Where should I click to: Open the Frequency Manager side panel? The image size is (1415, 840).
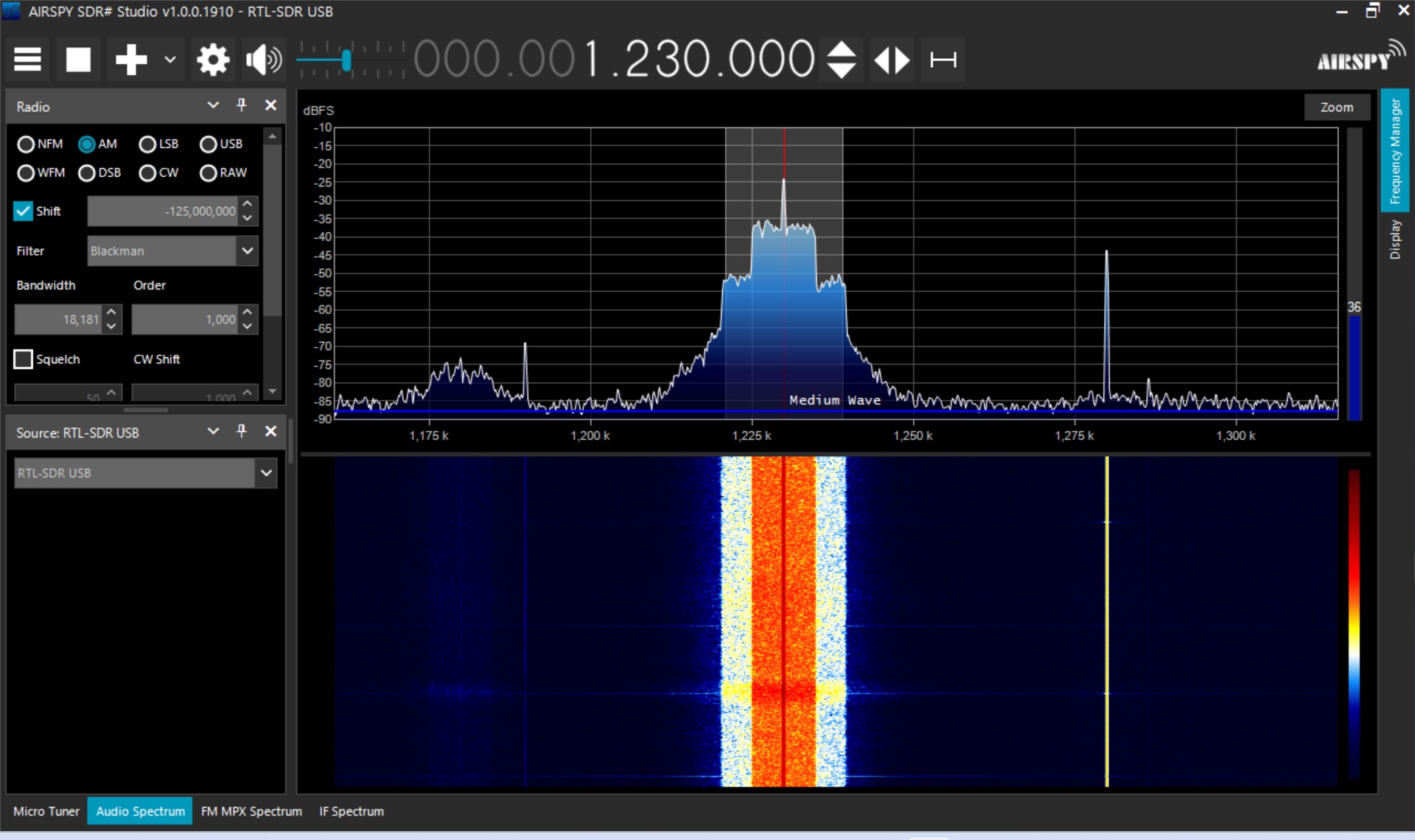(x=1395, y=150)
